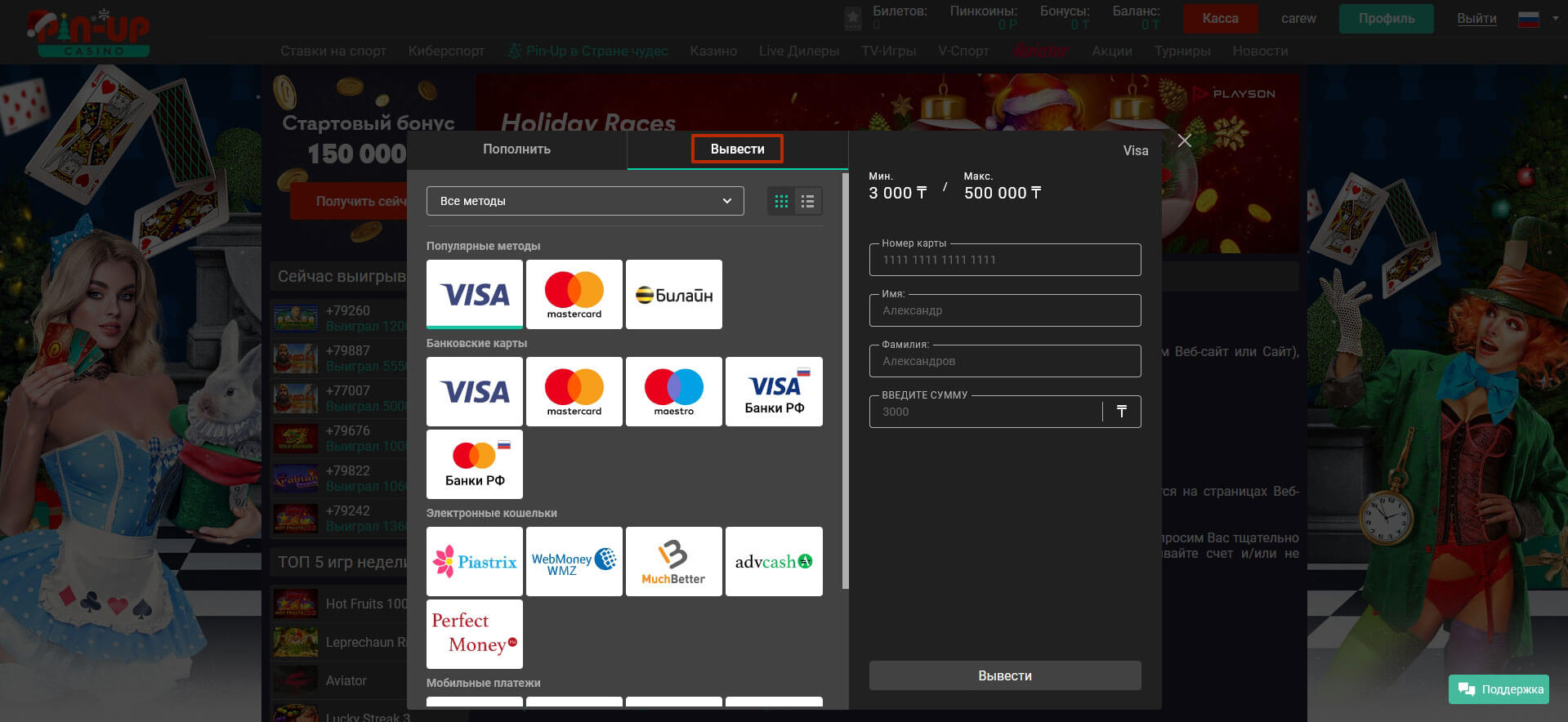Screen dimensions: 1568x722
Task: Click the bottom Вывести submit button
Action: click(x=1005, y=675)
